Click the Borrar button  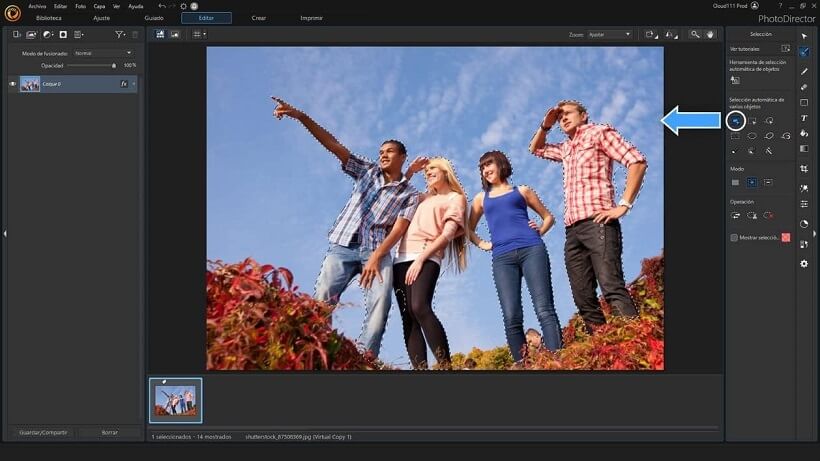tap(110, 433)
